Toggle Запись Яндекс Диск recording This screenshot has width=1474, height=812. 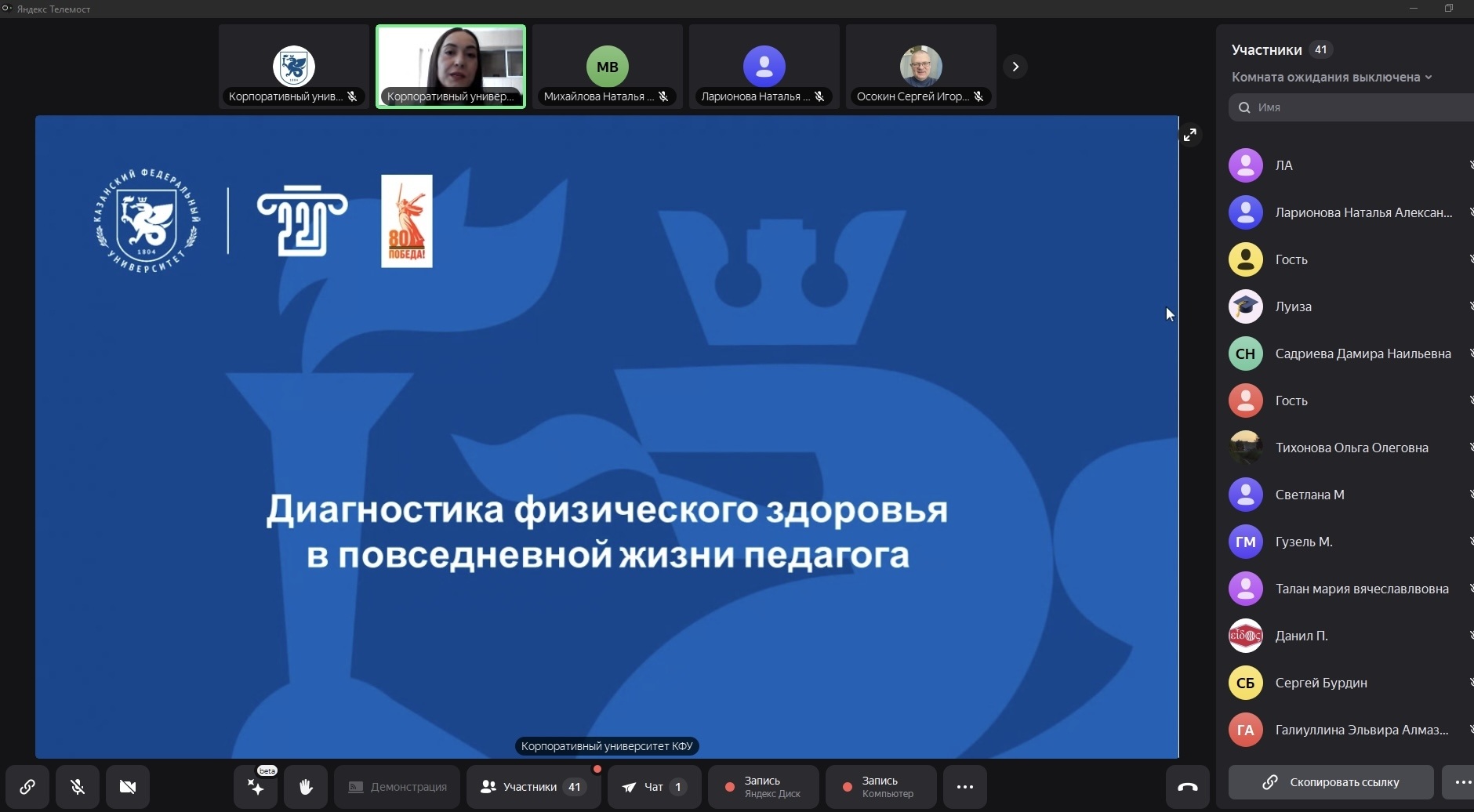tap(763, 786)
